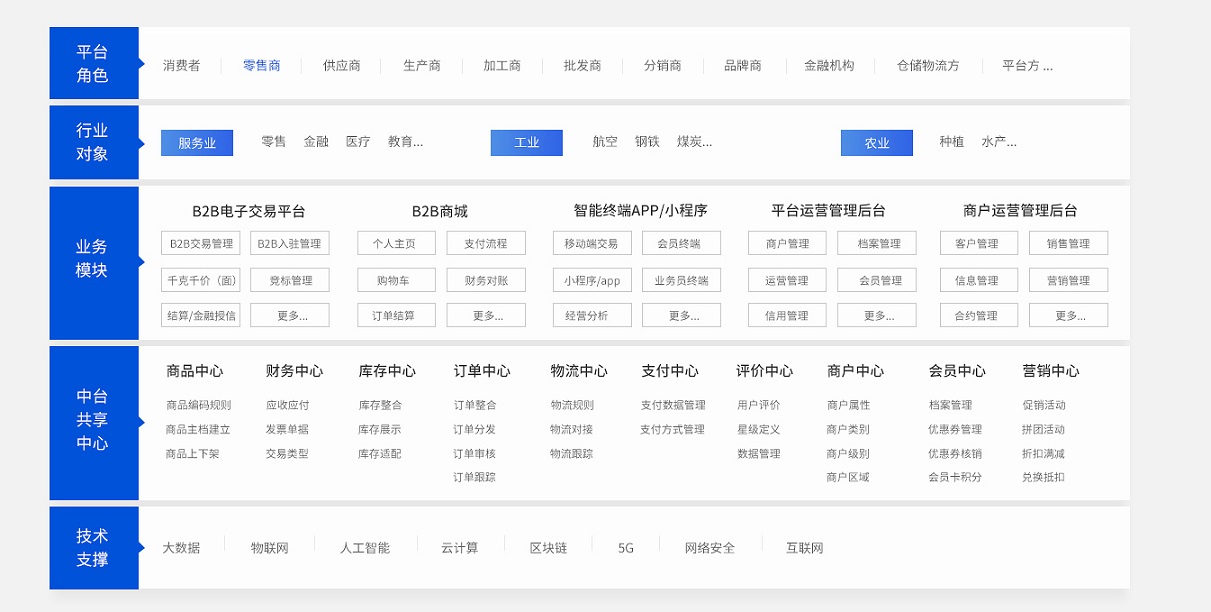Expand 更多... under 商户运营管理后台
The image size is (1211, 612).
click(1068, 315)
